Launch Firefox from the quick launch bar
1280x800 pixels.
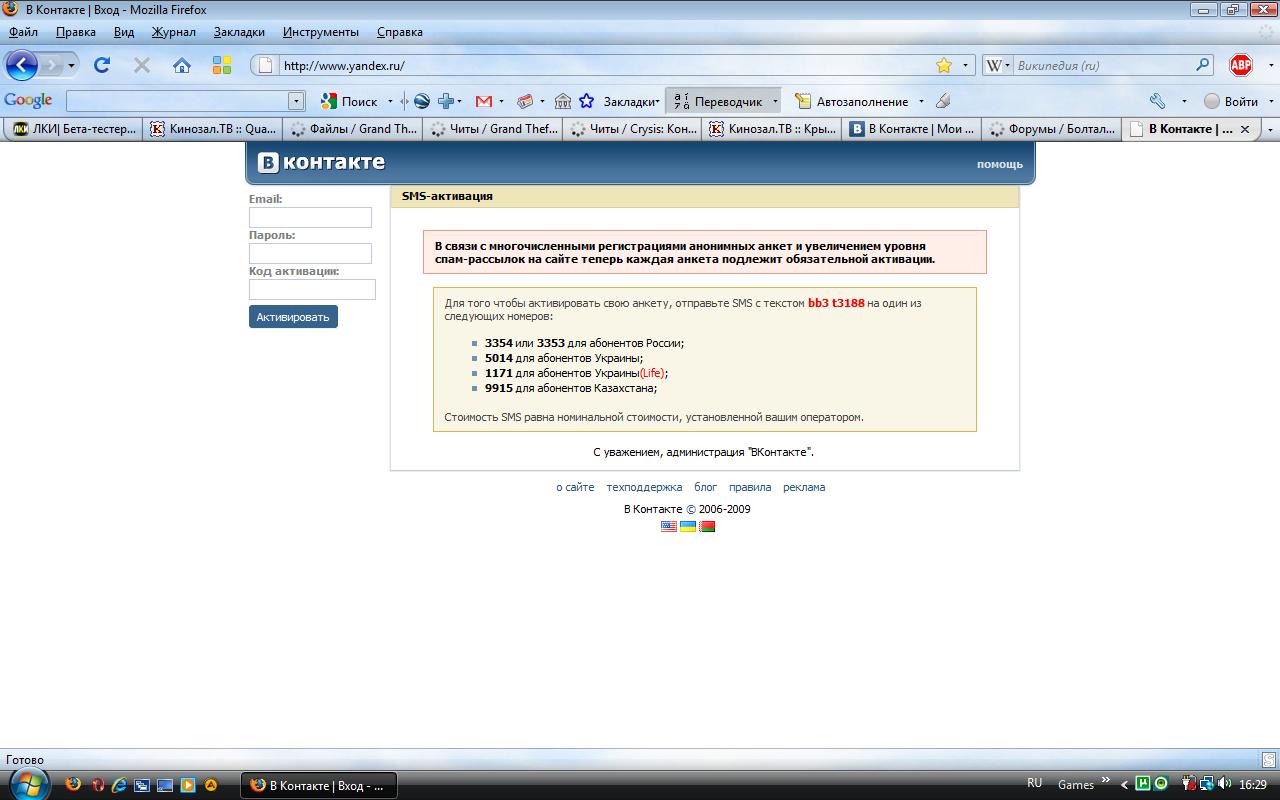click(73, 785)
